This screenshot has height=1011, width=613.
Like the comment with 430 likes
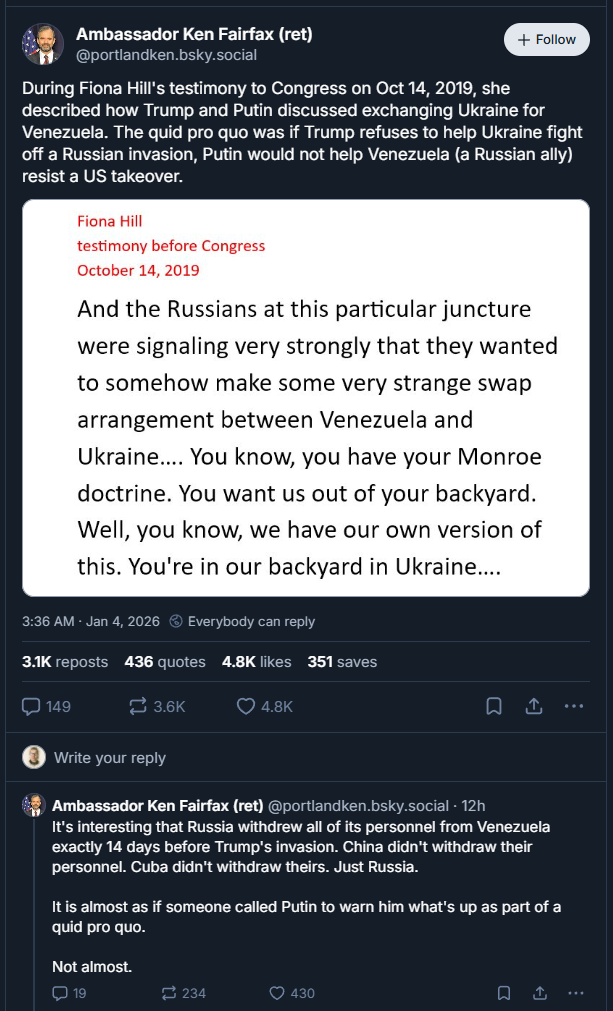click(277, 993)
